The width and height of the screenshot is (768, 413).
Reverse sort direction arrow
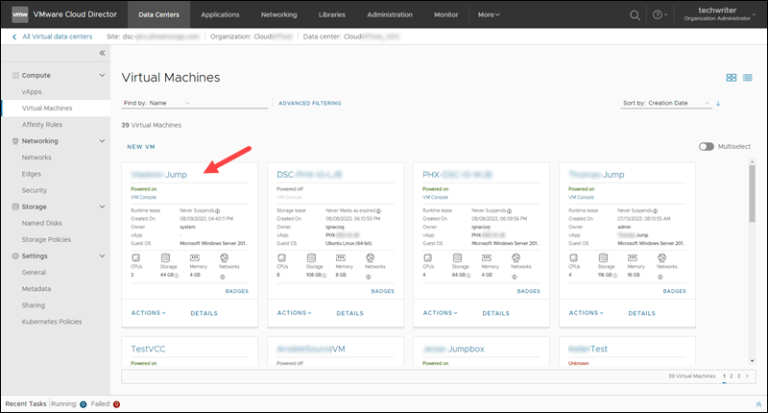(718, 103)
